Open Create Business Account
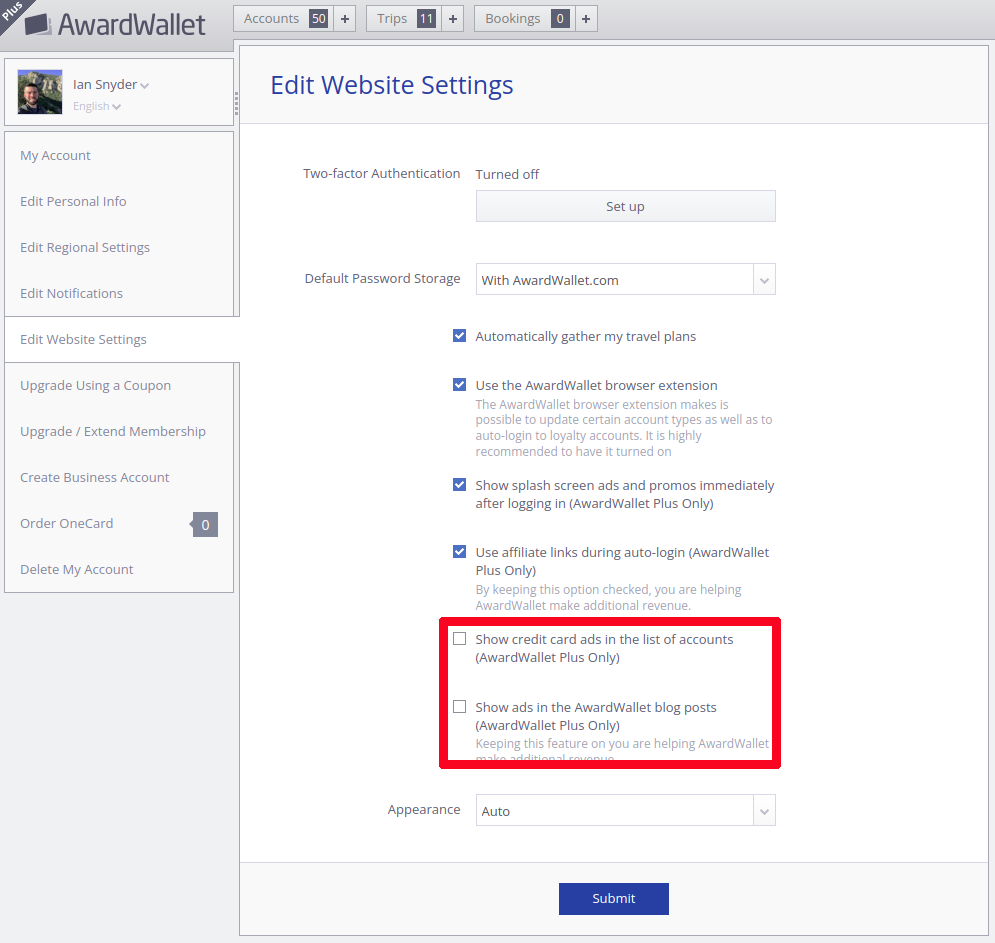The image size is (995, 943). pyautogui.click(x=95, y=477)
